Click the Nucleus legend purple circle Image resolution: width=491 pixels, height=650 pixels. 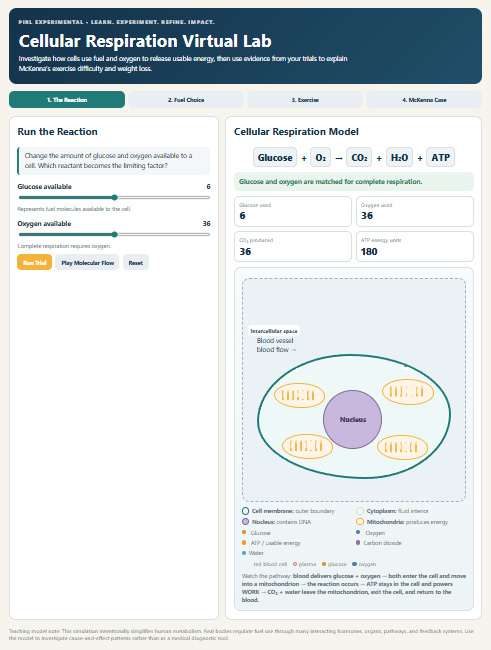245,521
